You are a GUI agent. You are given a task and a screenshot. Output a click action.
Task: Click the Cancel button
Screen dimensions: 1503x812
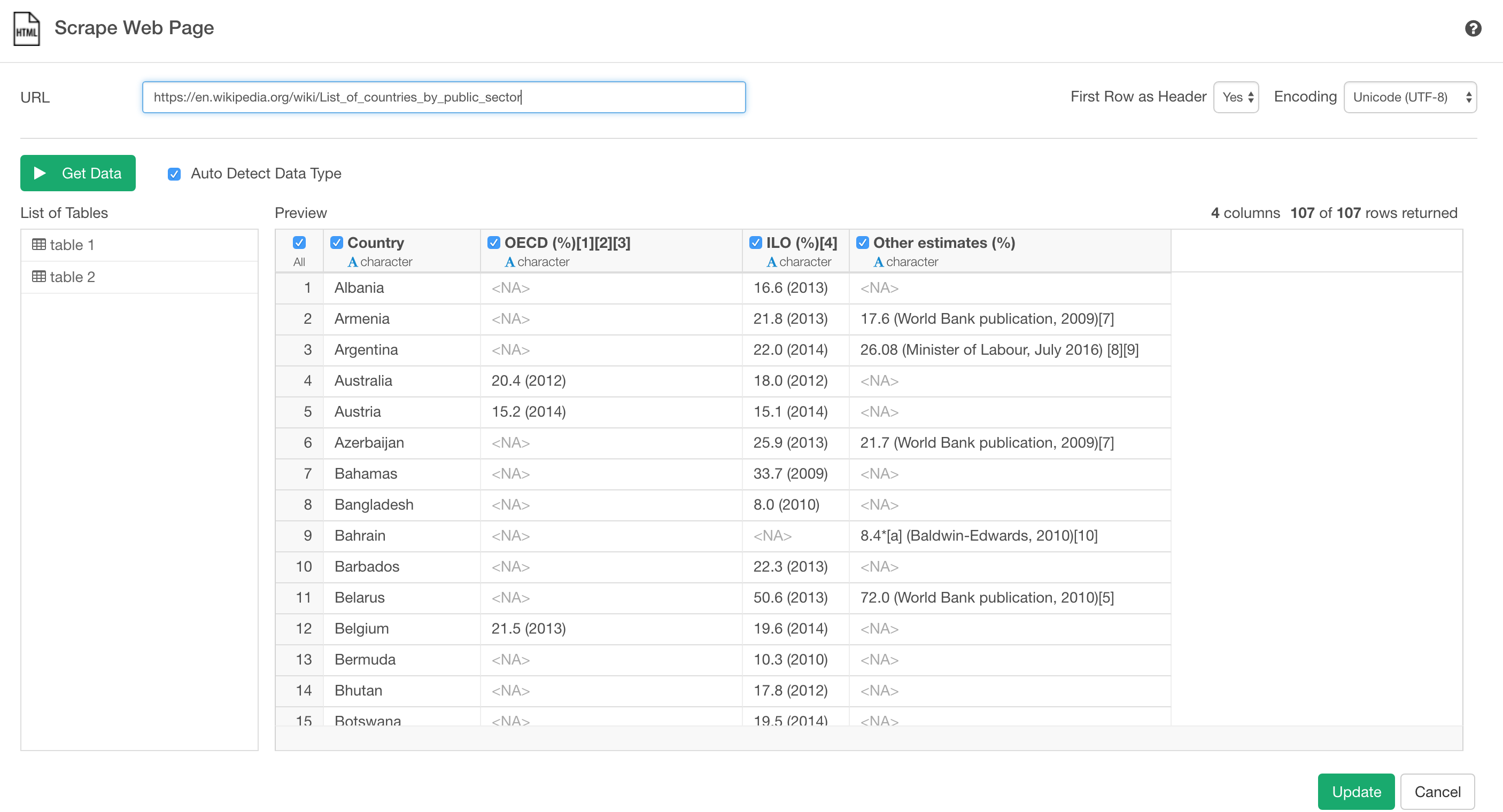[x=1437, y=792]
